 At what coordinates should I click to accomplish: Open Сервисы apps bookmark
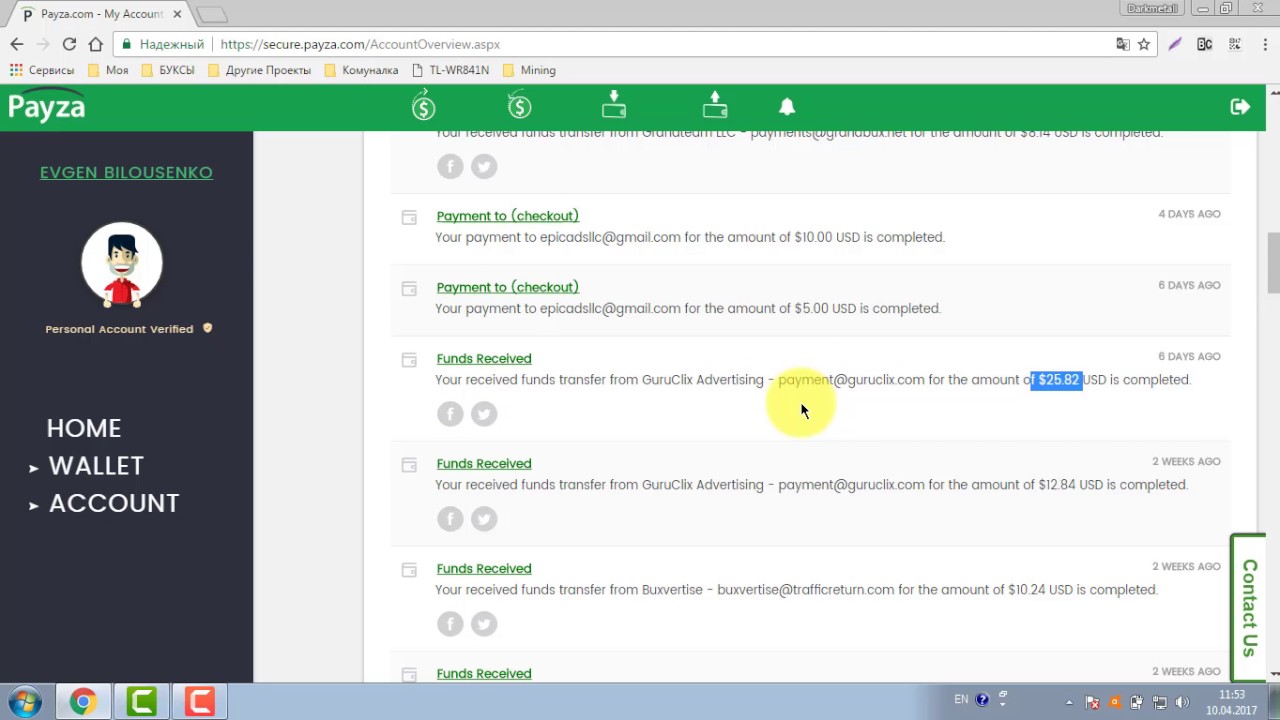42,70
